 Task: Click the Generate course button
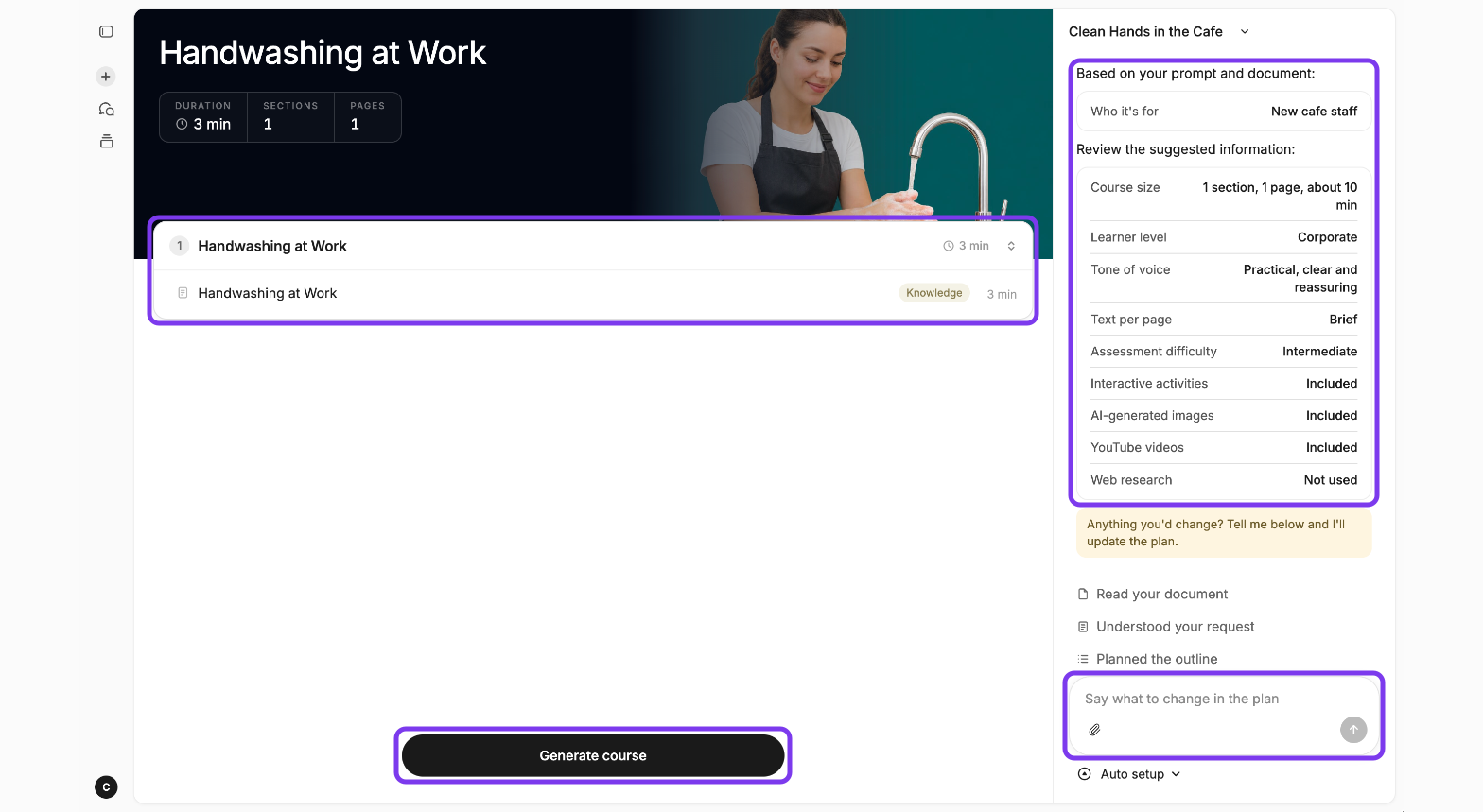pyautogui.click(x=593, y=755)
